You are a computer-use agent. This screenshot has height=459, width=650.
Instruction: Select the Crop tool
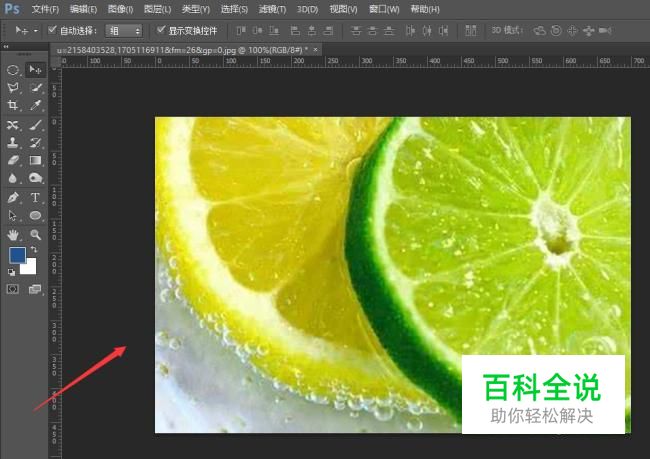point(12,105)
